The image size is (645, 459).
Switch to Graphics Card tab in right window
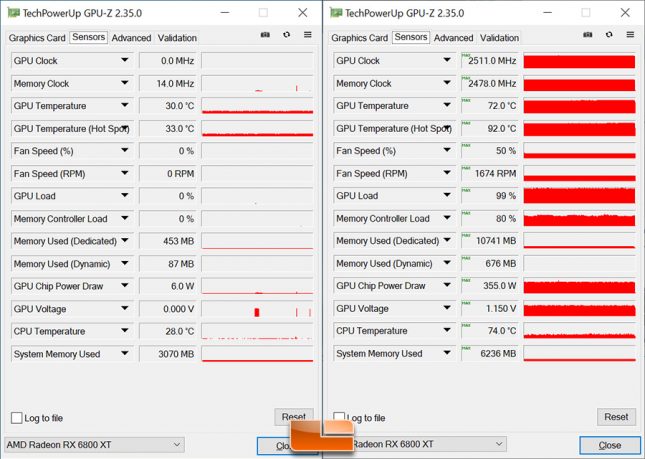(x=360, y=38)
